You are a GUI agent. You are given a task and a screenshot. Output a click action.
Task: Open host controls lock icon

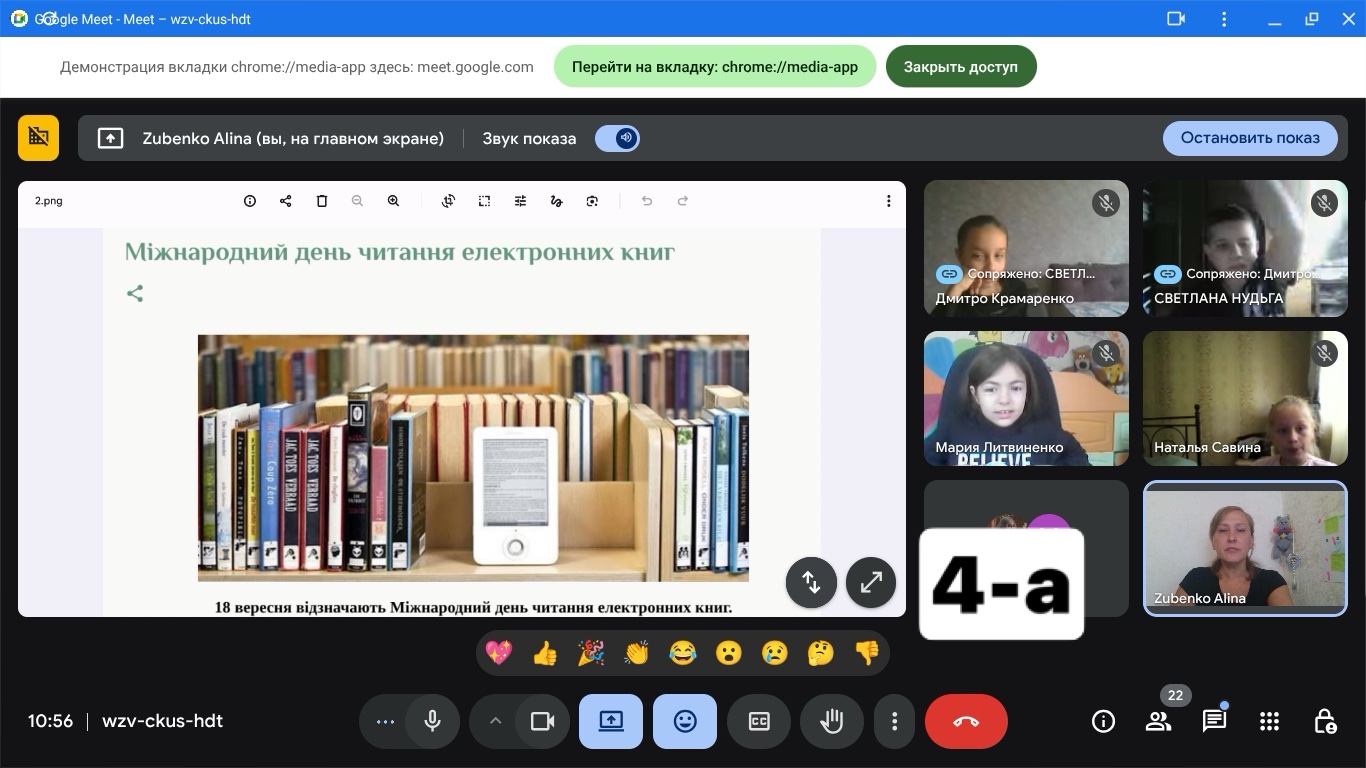[1324, 721]
